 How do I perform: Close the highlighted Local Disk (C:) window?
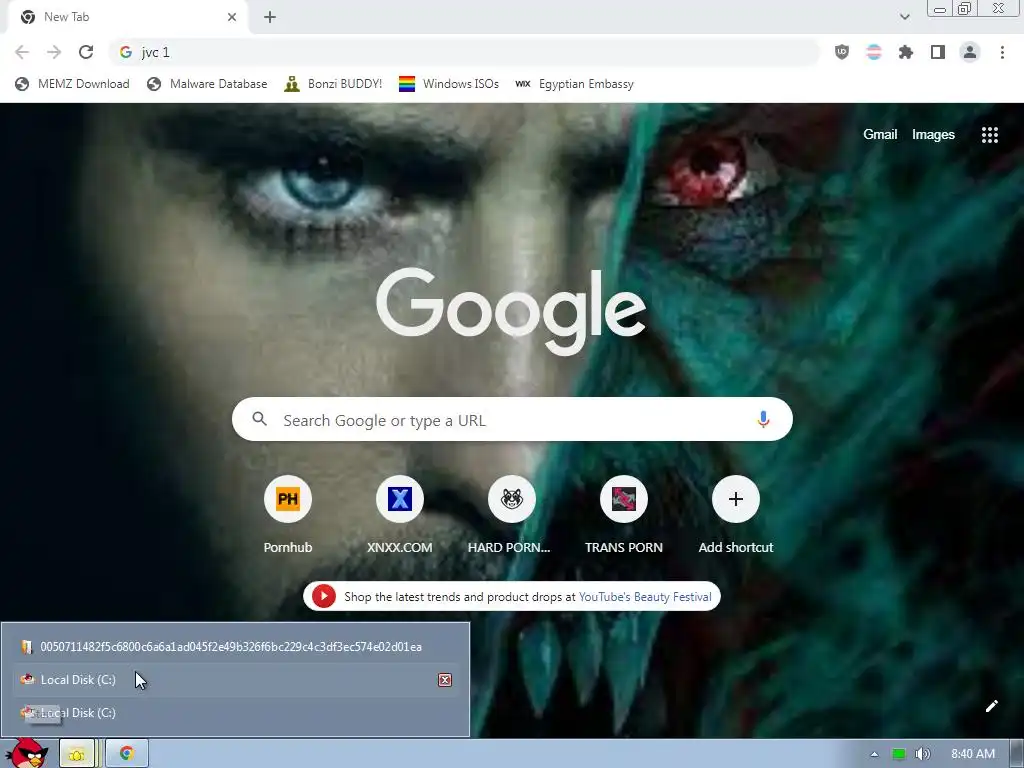(445, 680)
